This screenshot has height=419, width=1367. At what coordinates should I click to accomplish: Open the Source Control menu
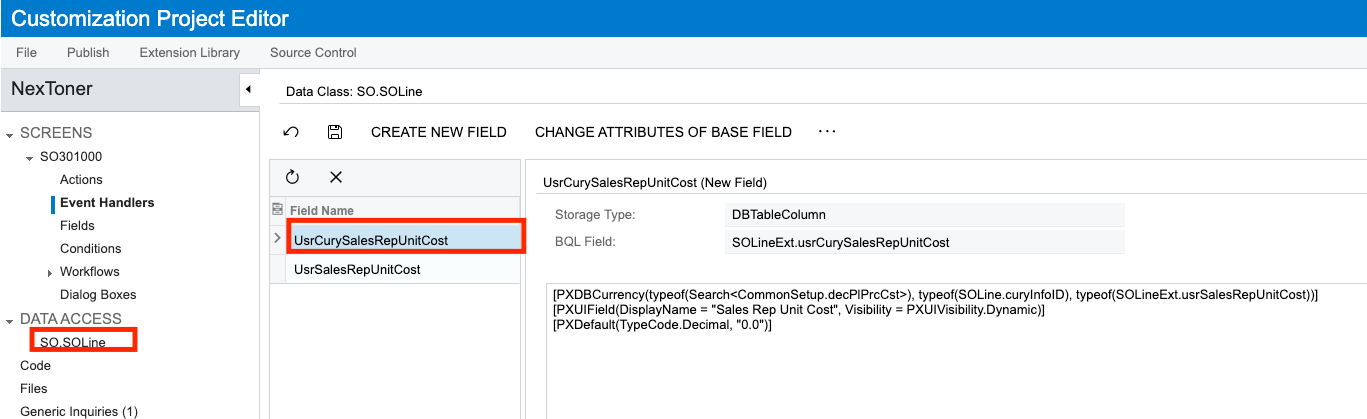coord(313,52)
